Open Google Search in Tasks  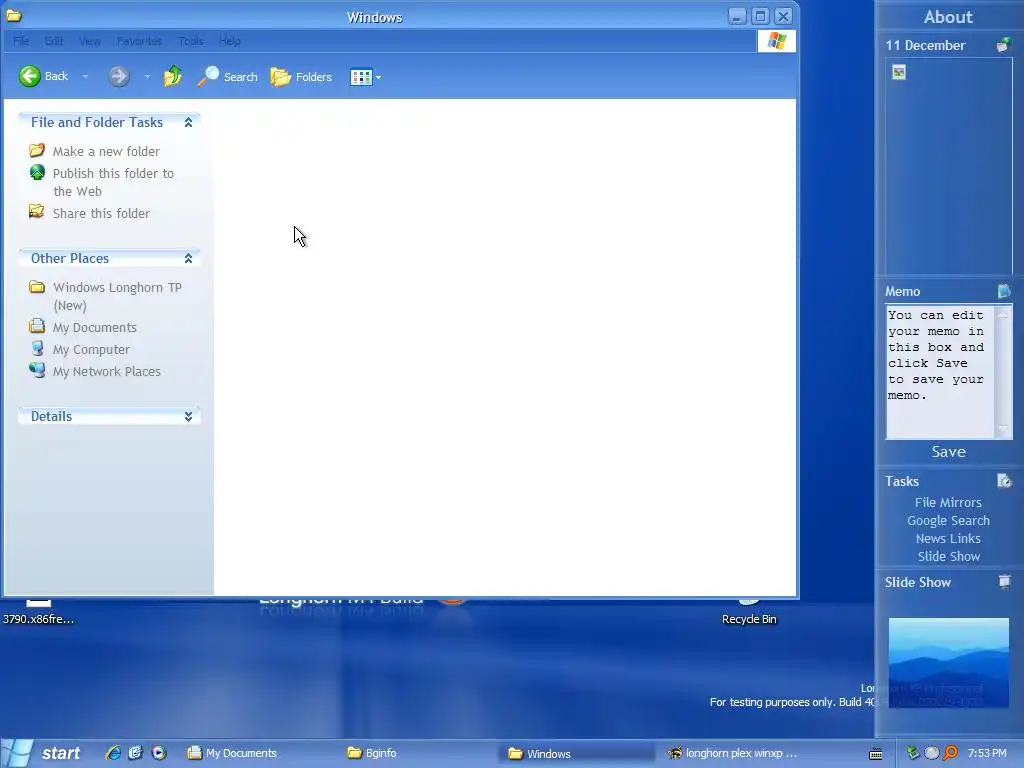tap(948, 521)
